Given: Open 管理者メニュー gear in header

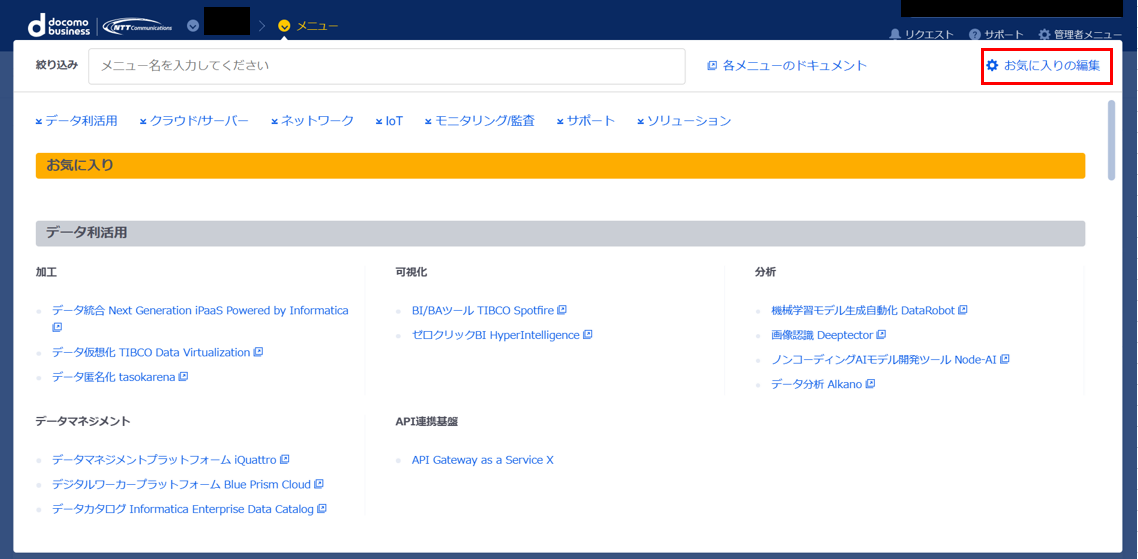Looking at the screenshot, I should point(1044,34).
